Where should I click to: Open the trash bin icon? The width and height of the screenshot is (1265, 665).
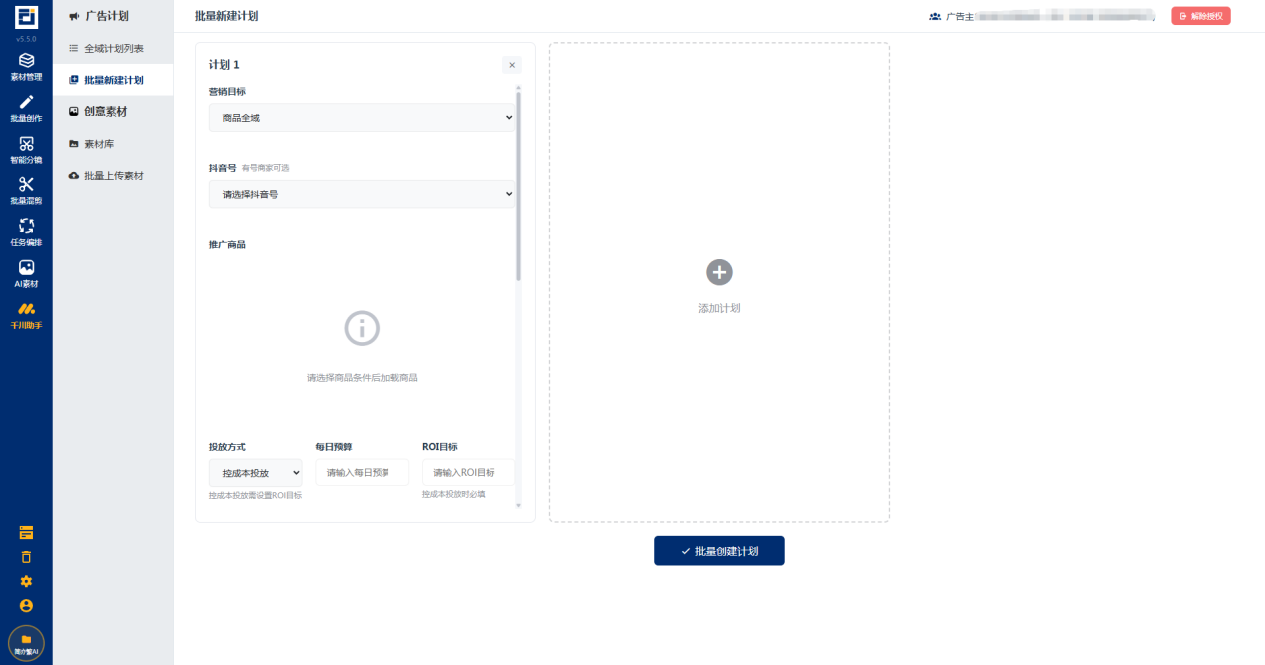(x=26, y=557)
